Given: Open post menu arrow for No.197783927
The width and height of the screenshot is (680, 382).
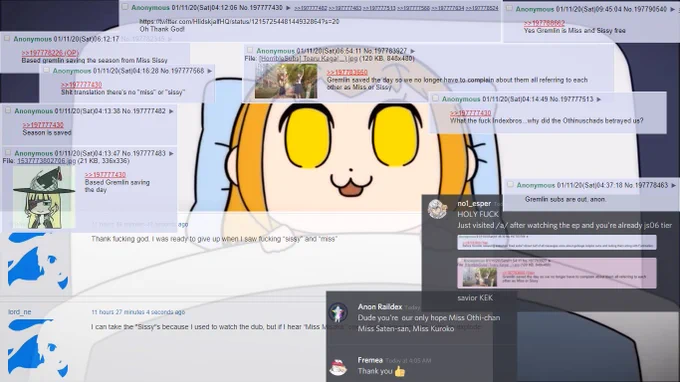Looking at the screenshot, I should pos(412,51).
